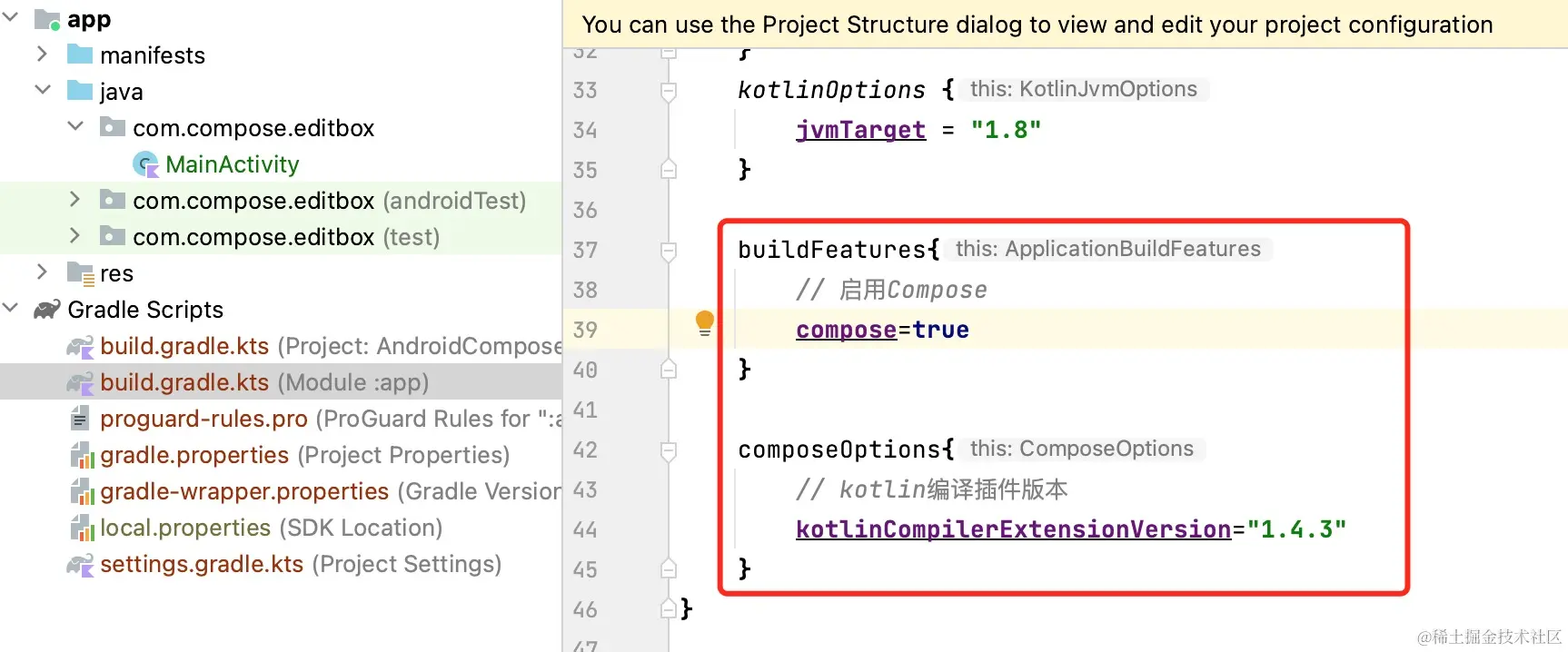
Task: Expand the com.compose.editbox (androidTest) package
Action: (x=75, y=200)
